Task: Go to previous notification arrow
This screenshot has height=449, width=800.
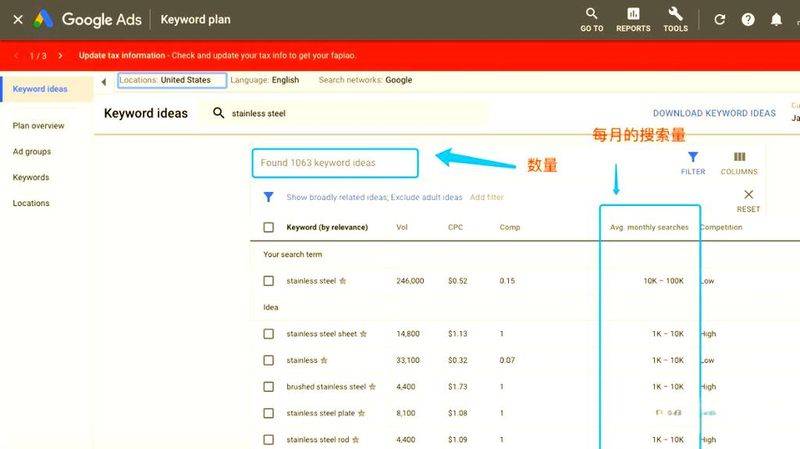Action: coord(16,56)
